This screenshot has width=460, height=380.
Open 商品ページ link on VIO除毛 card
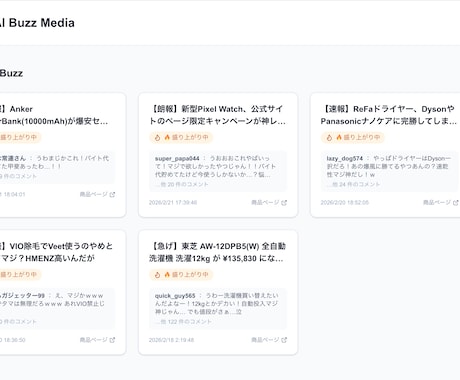[97, 340]
